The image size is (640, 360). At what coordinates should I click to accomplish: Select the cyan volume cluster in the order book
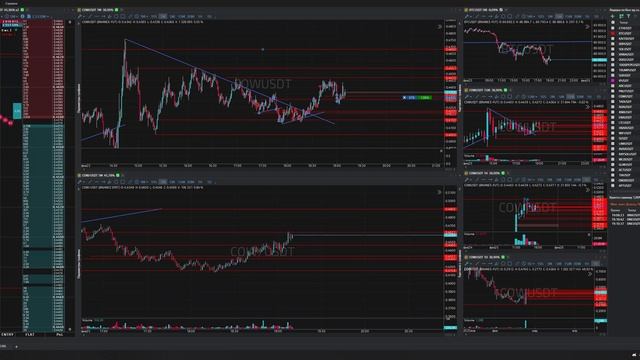point(17,111)
